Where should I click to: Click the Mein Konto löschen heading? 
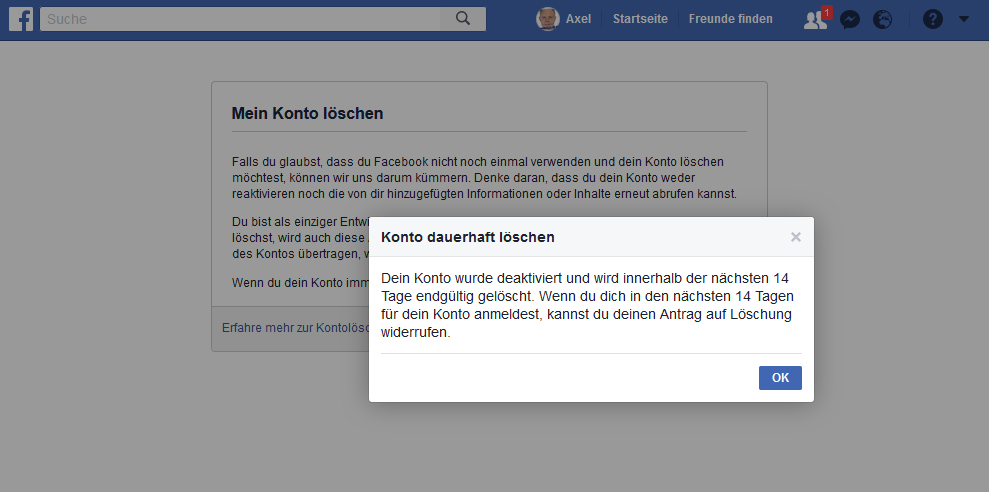[x=307, y=114]
